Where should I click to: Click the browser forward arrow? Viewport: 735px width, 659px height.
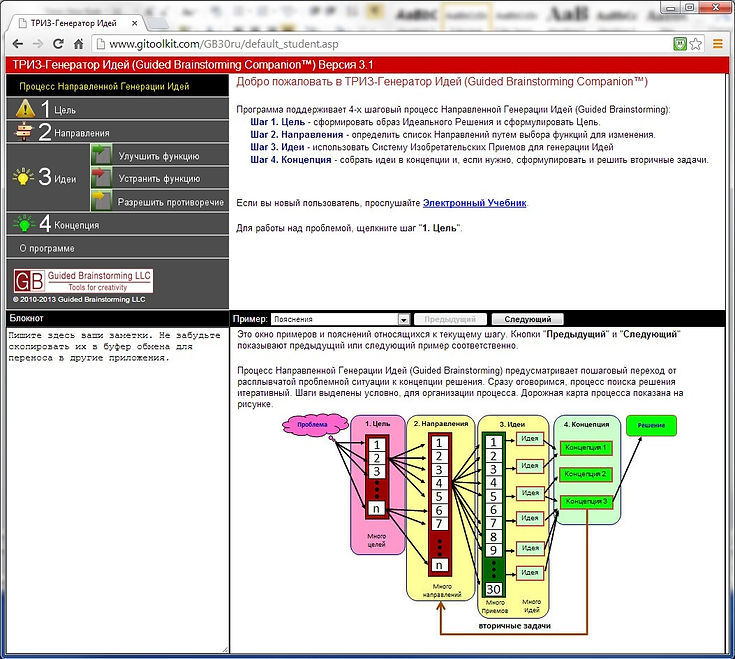coord(38,44)
